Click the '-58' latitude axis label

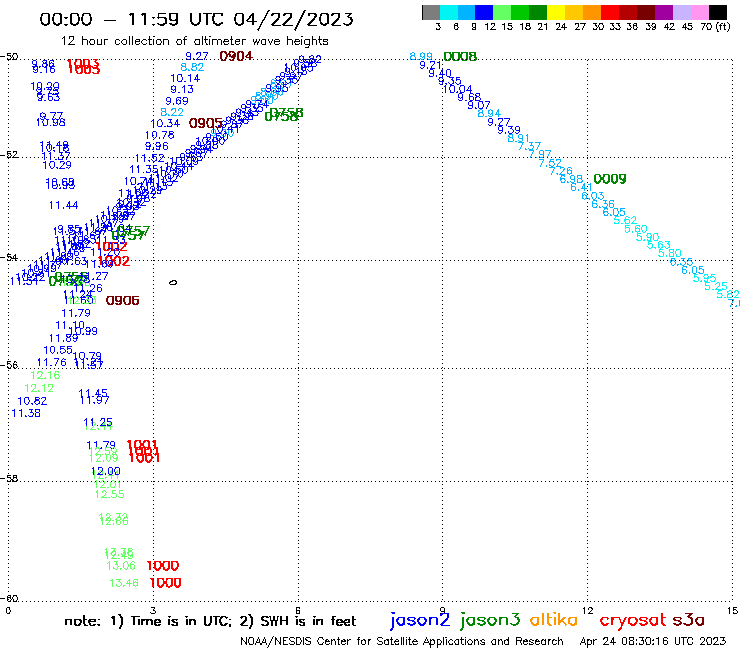(9, 479)
